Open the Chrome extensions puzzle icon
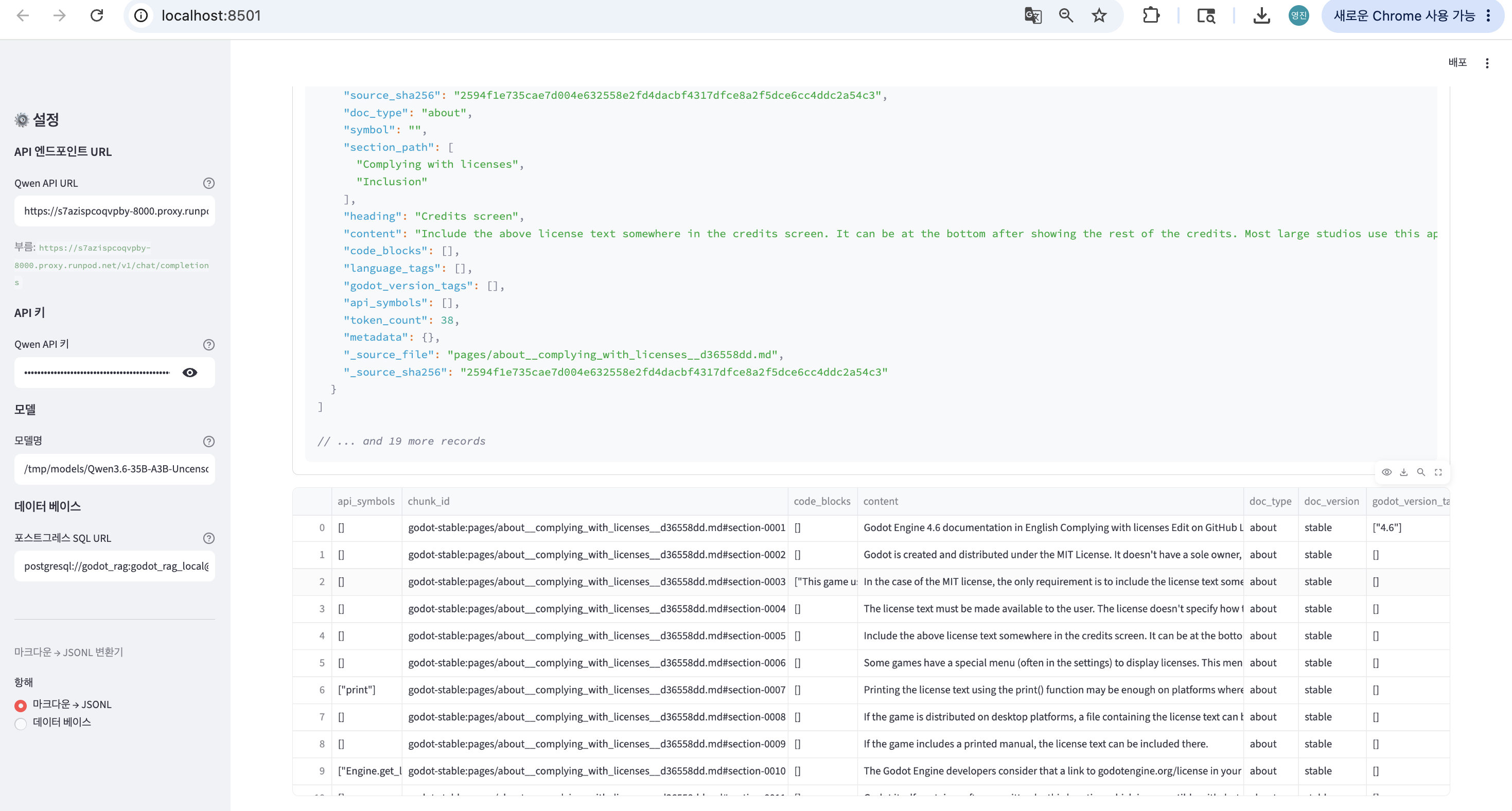 1151,15
